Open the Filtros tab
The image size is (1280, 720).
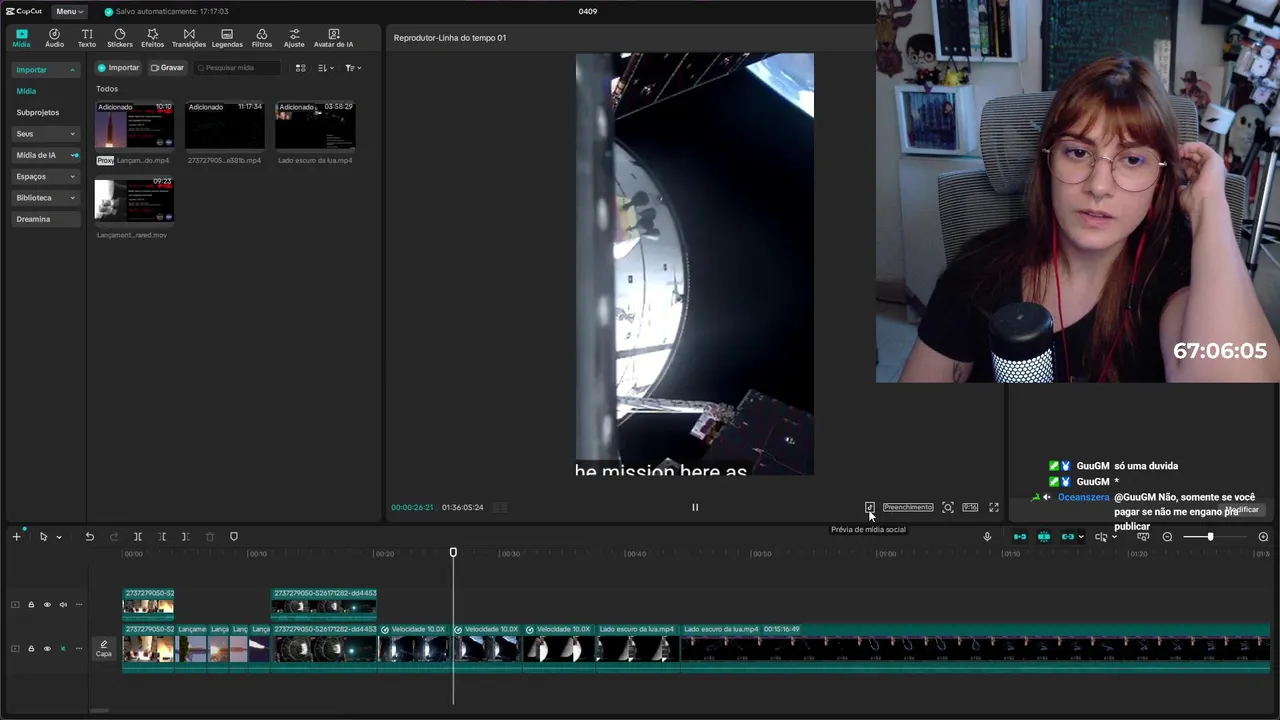[262, 38]
